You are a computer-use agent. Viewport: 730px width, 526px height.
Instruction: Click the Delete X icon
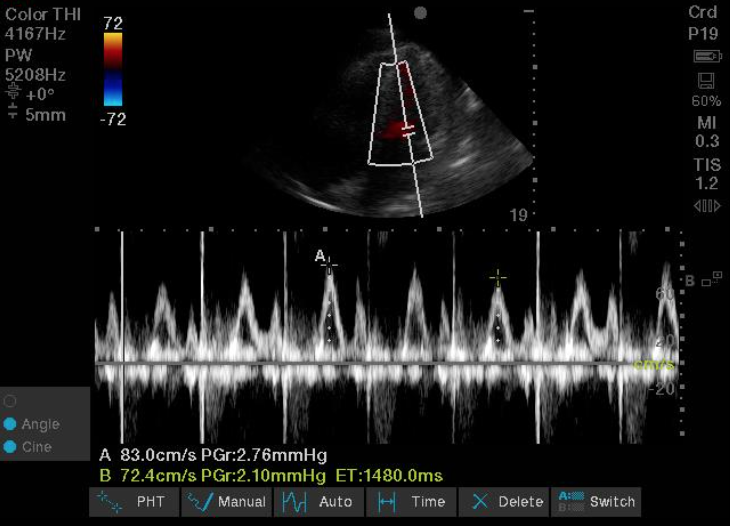pyautogui.click(x=480, y=502)
